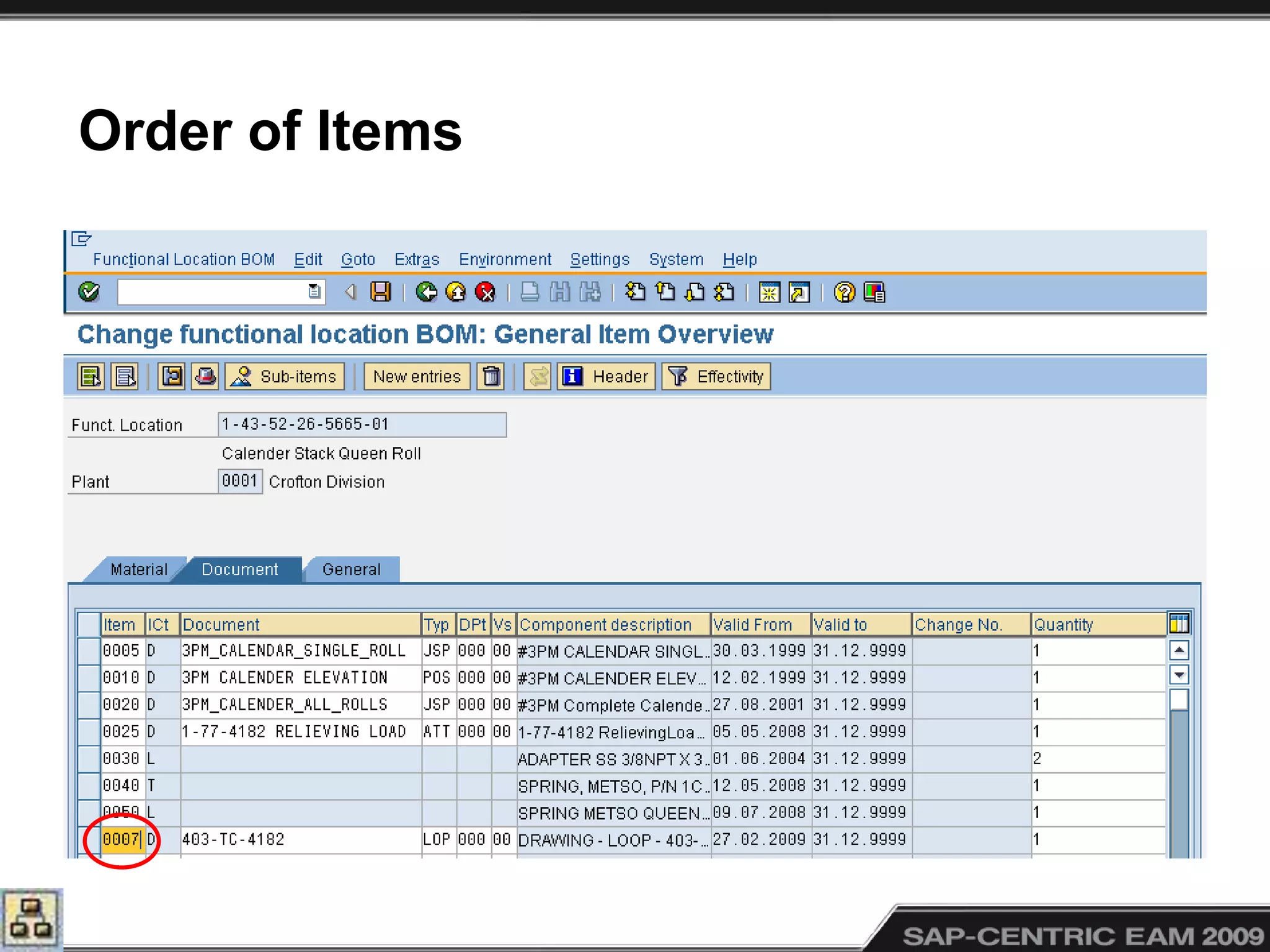Image resolution: width=1270 pixels, height=952 pixels.
Task: Click the Sub-items button
Action: pos(285,376)
